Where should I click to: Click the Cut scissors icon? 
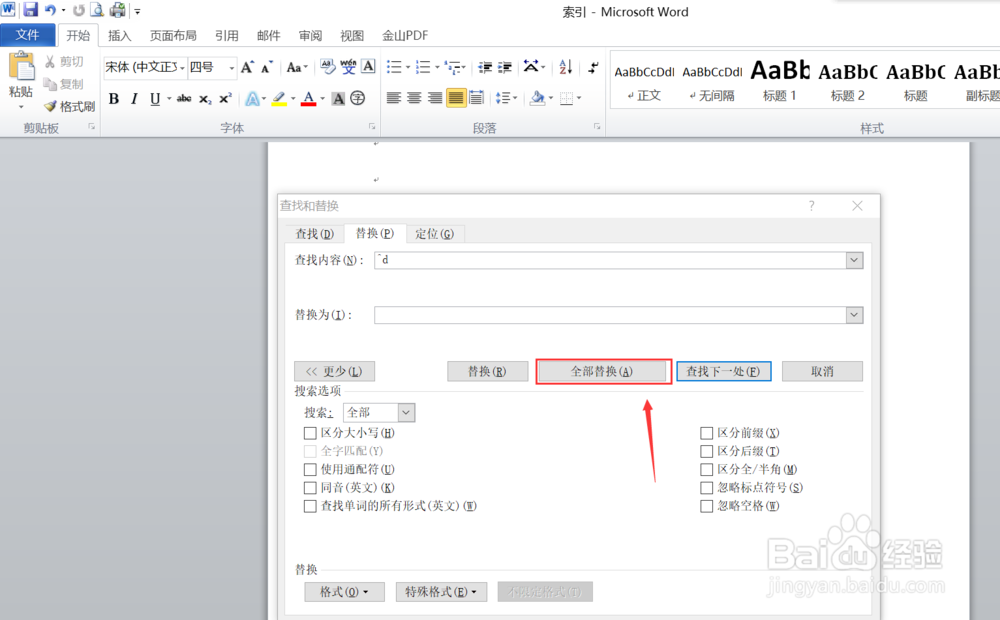[x=50, y=62]
